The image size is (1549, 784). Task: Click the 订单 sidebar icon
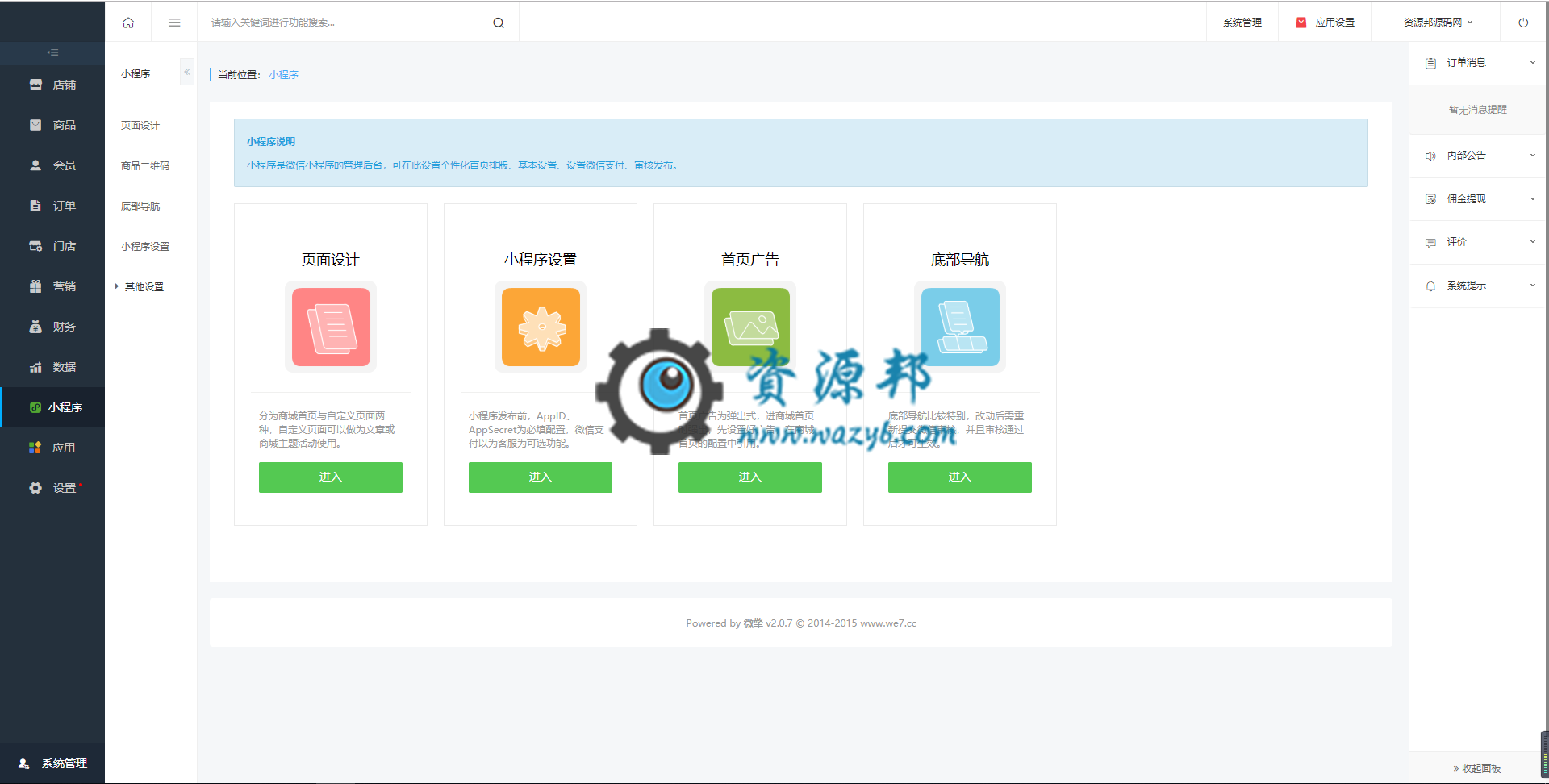click(x=35, y=206)
